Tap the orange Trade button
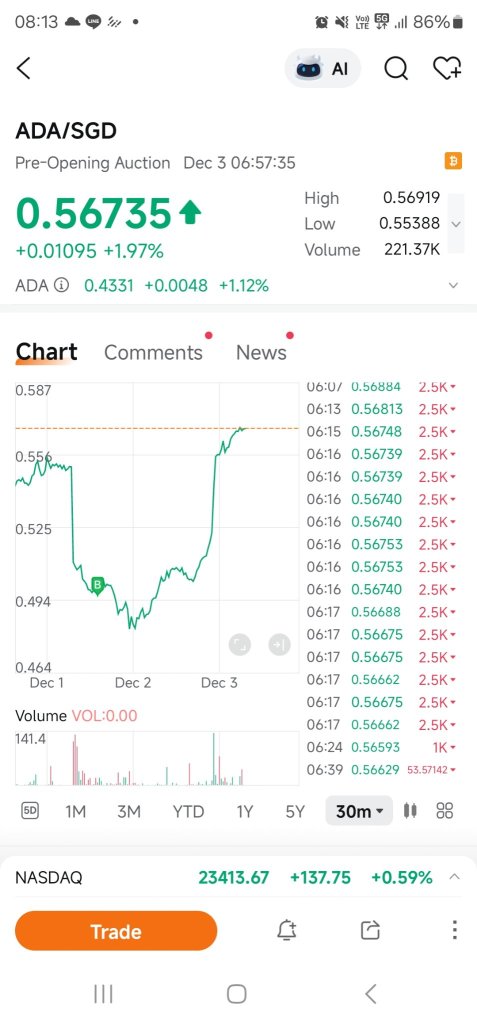 pyautogui.click(x=116, y=931)
